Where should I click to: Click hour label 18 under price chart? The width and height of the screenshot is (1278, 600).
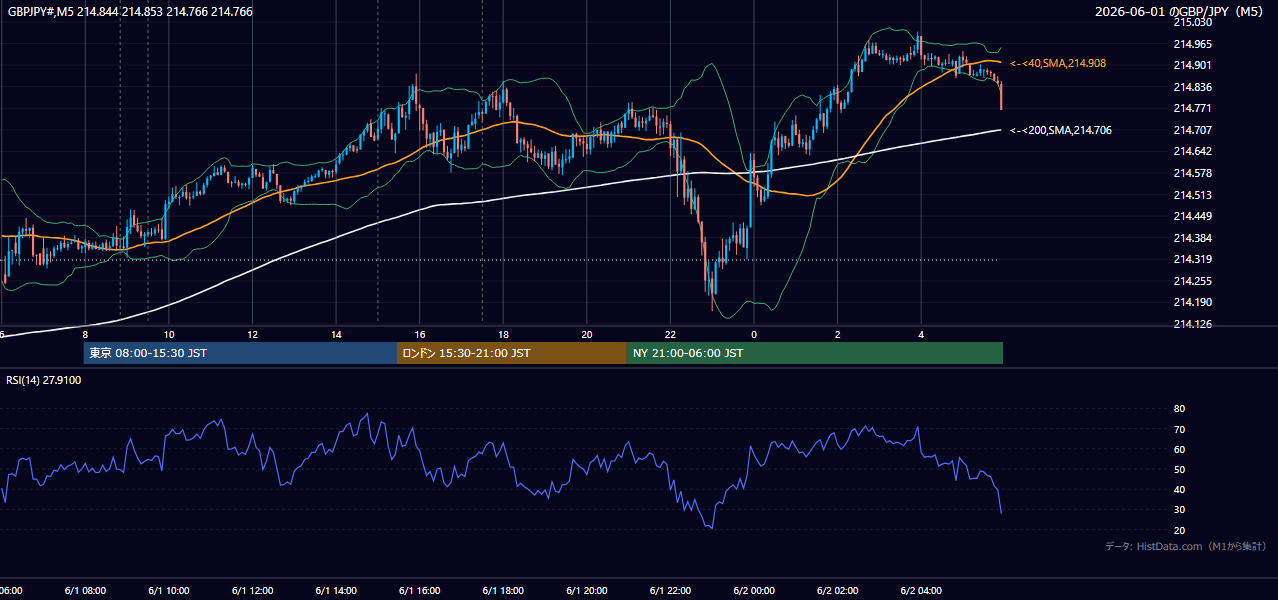pyautogui.click(x=504, y=335)
